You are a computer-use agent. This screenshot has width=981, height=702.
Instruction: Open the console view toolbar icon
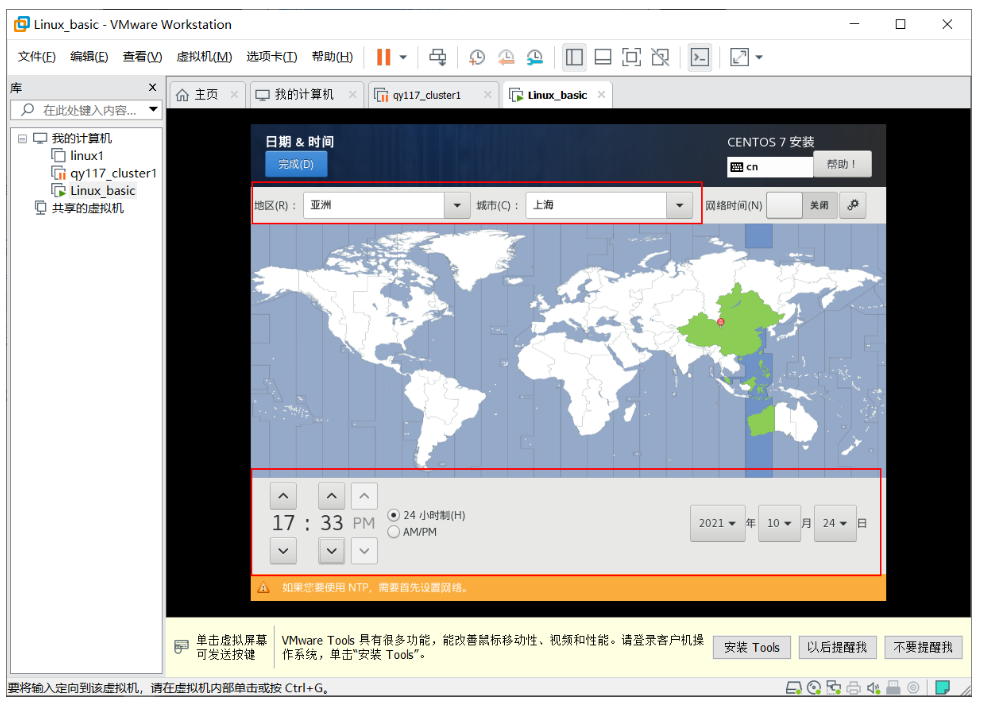[x=699, y=58]
